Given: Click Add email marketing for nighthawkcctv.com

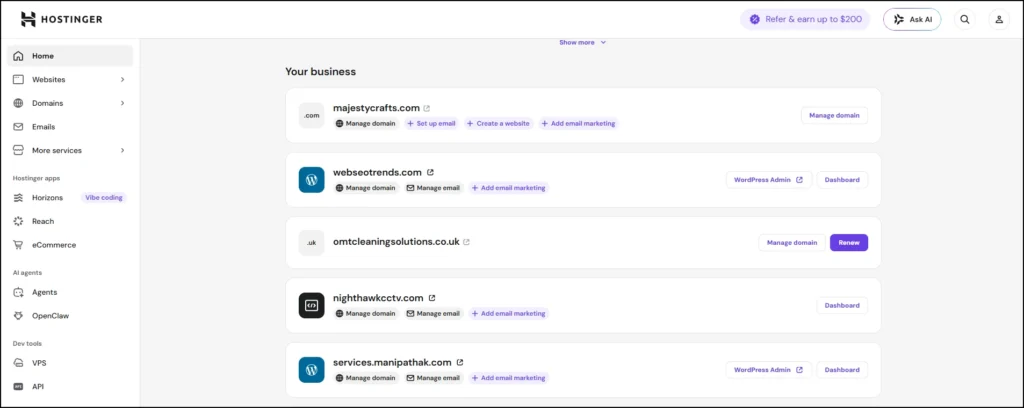Looking at the screenshot, I should [x=509, y=313].
